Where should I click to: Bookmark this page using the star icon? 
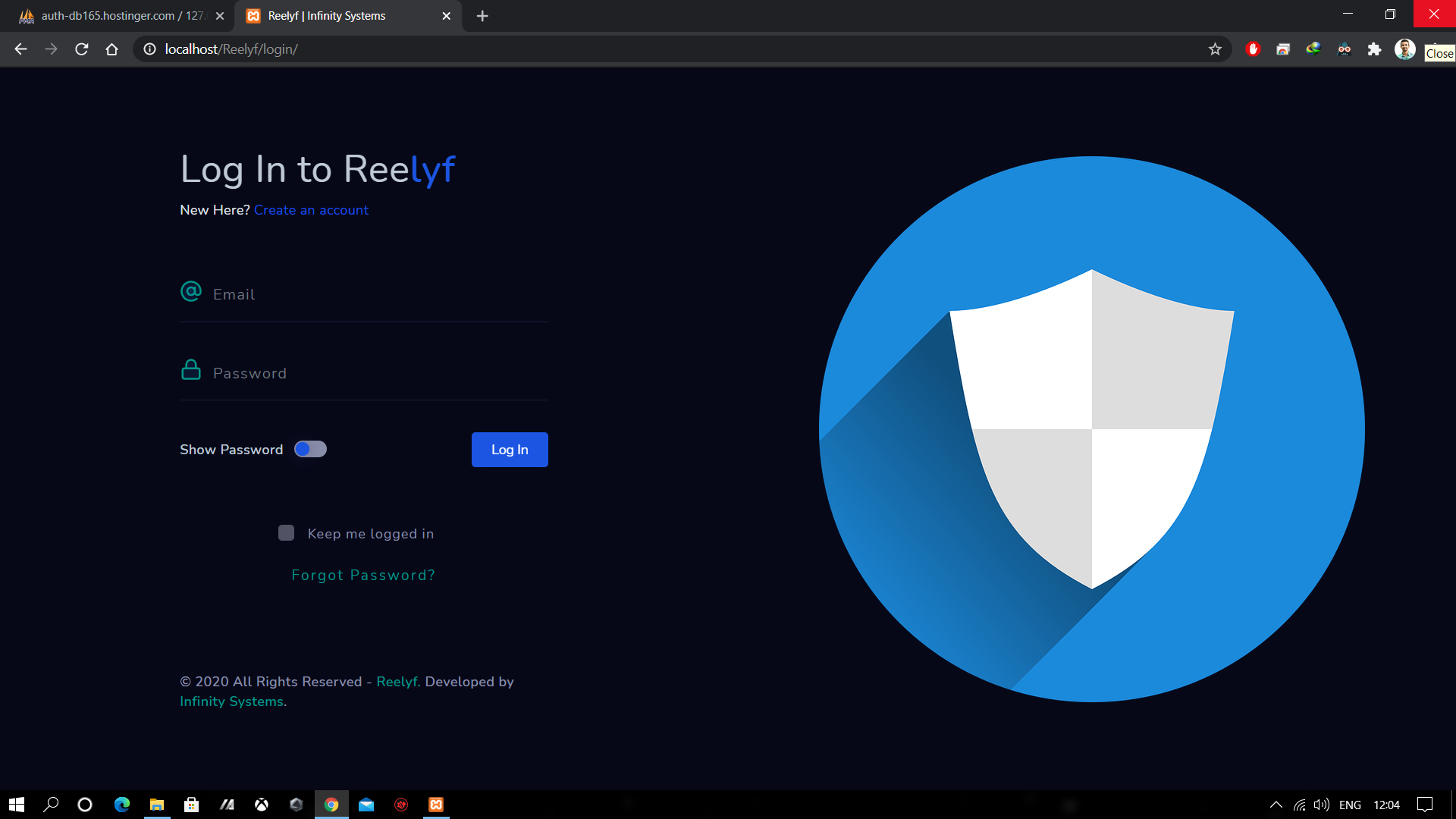click(x=1216, y=49)
